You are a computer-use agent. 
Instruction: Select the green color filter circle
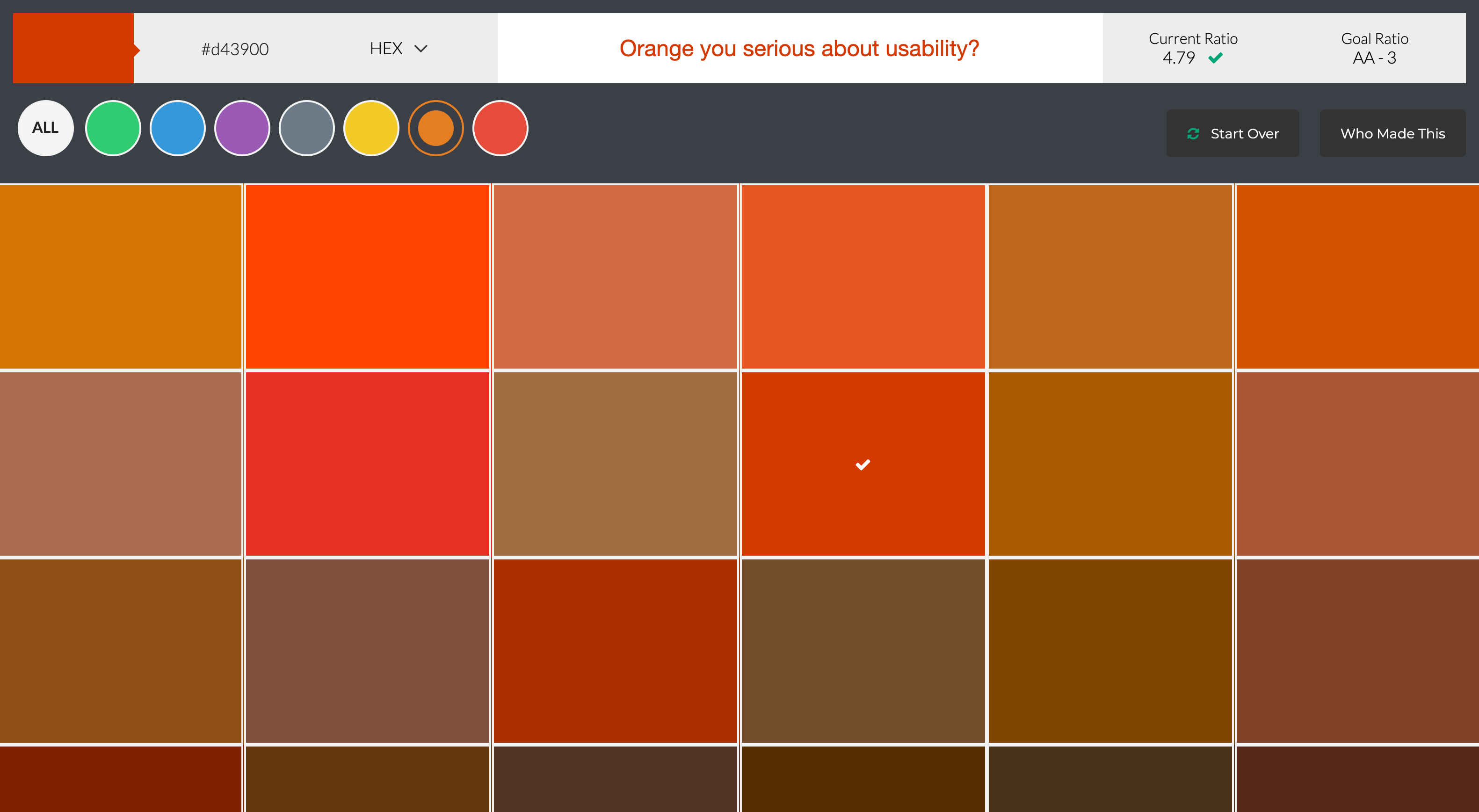point(113,128)
